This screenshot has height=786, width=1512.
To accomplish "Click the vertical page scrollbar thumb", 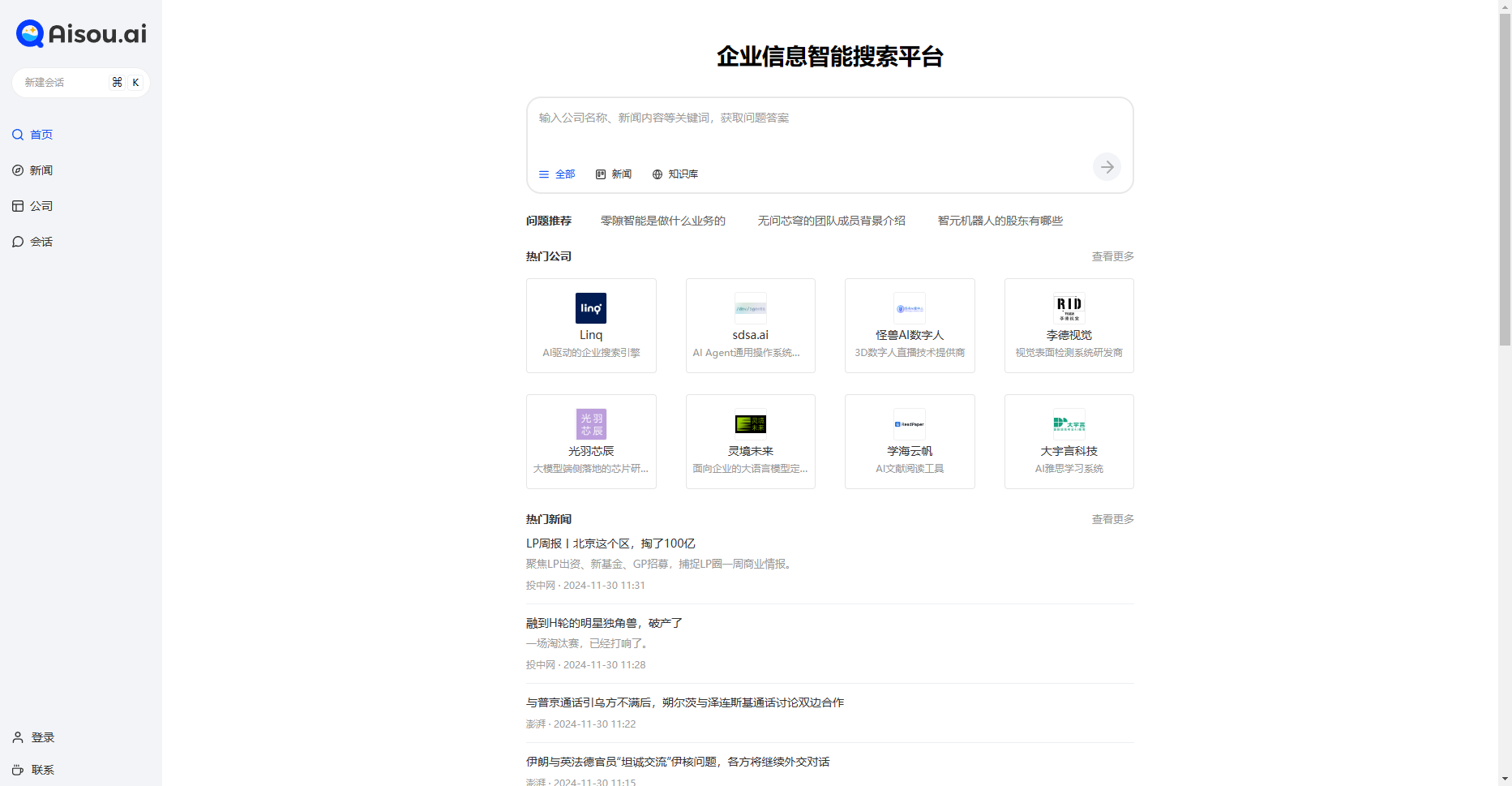I will tap(1505, 179).
